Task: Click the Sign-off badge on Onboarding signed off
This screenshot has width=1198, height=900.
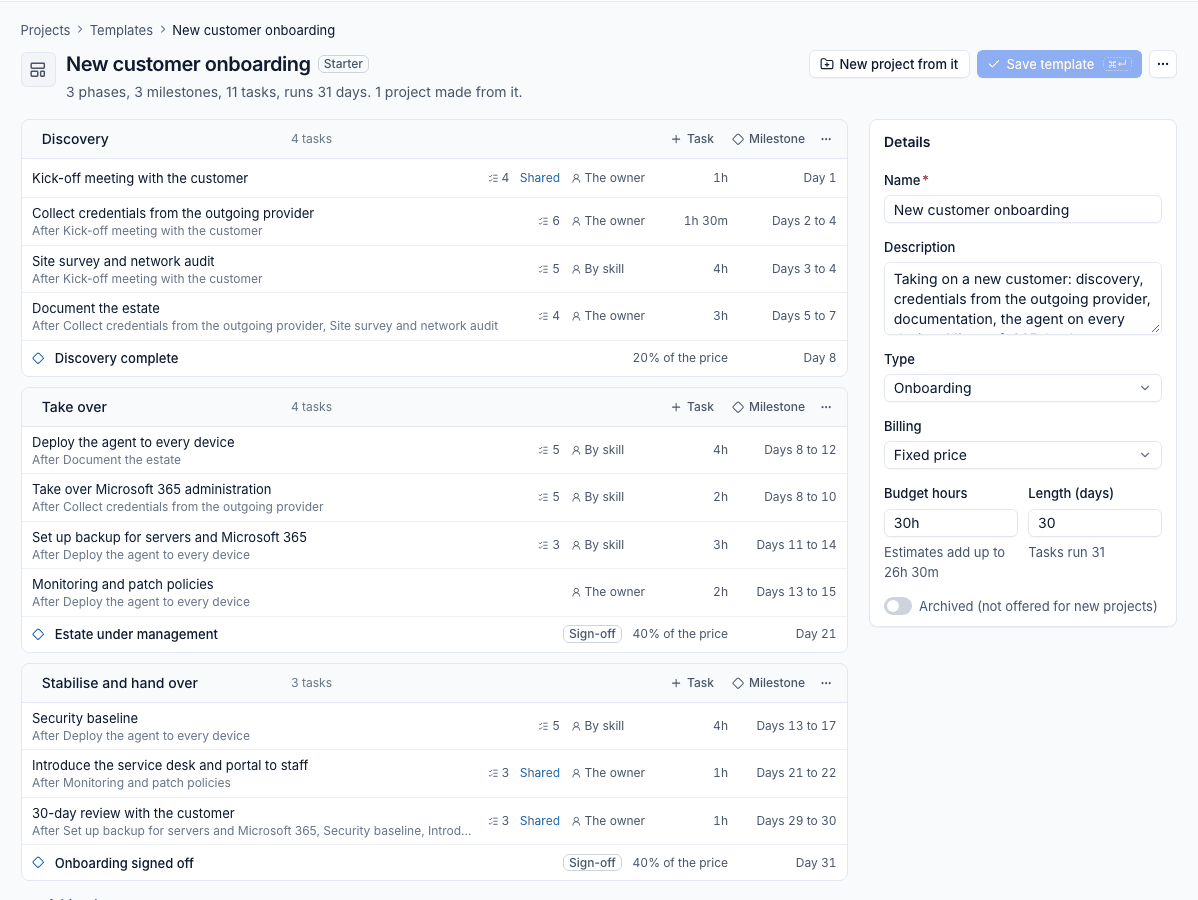Action: [x=592, y=863]
